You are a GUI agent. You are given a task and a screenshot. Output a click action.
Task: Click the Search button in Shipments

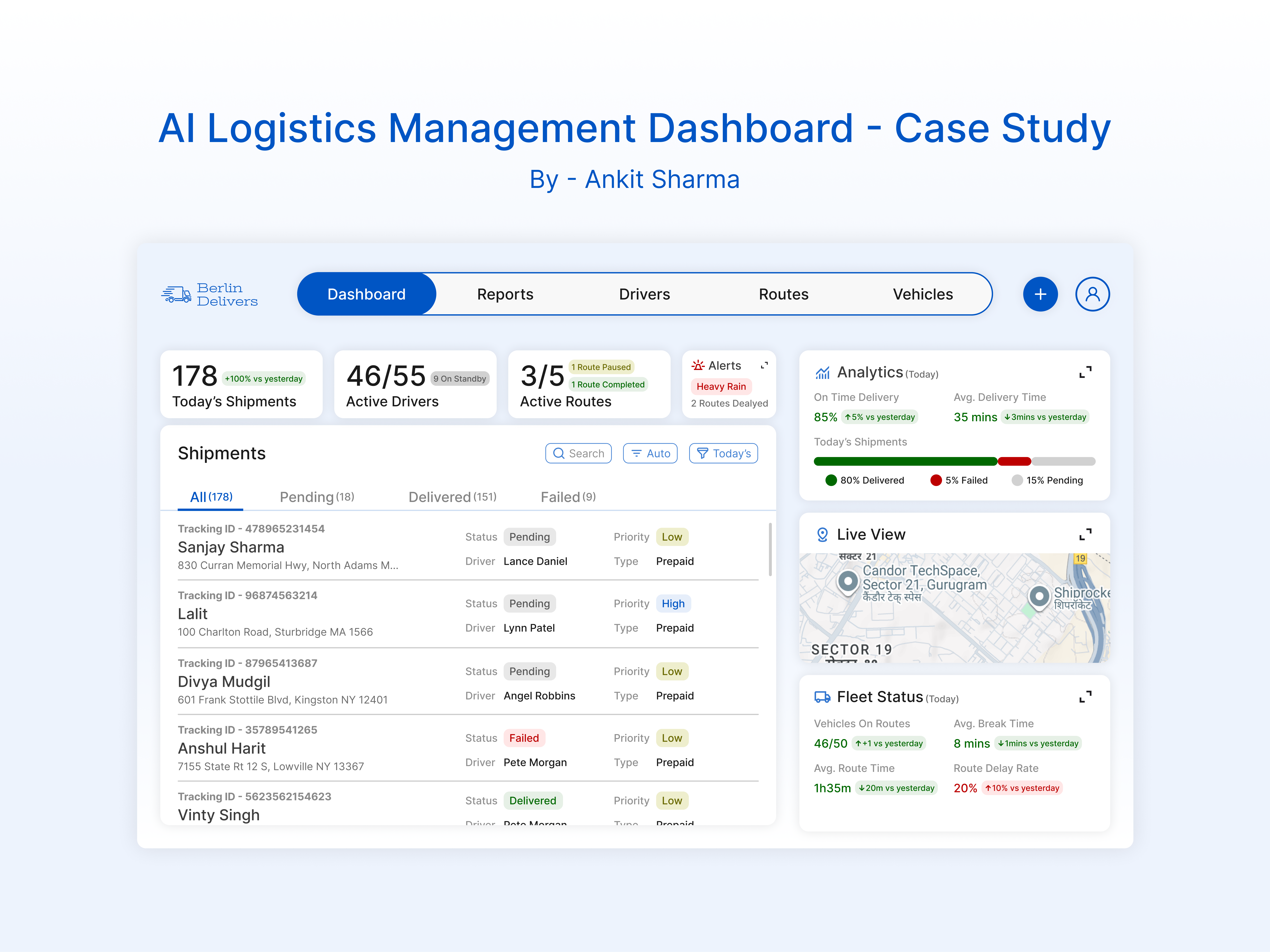pyautogui.click(x=578, y=453)
